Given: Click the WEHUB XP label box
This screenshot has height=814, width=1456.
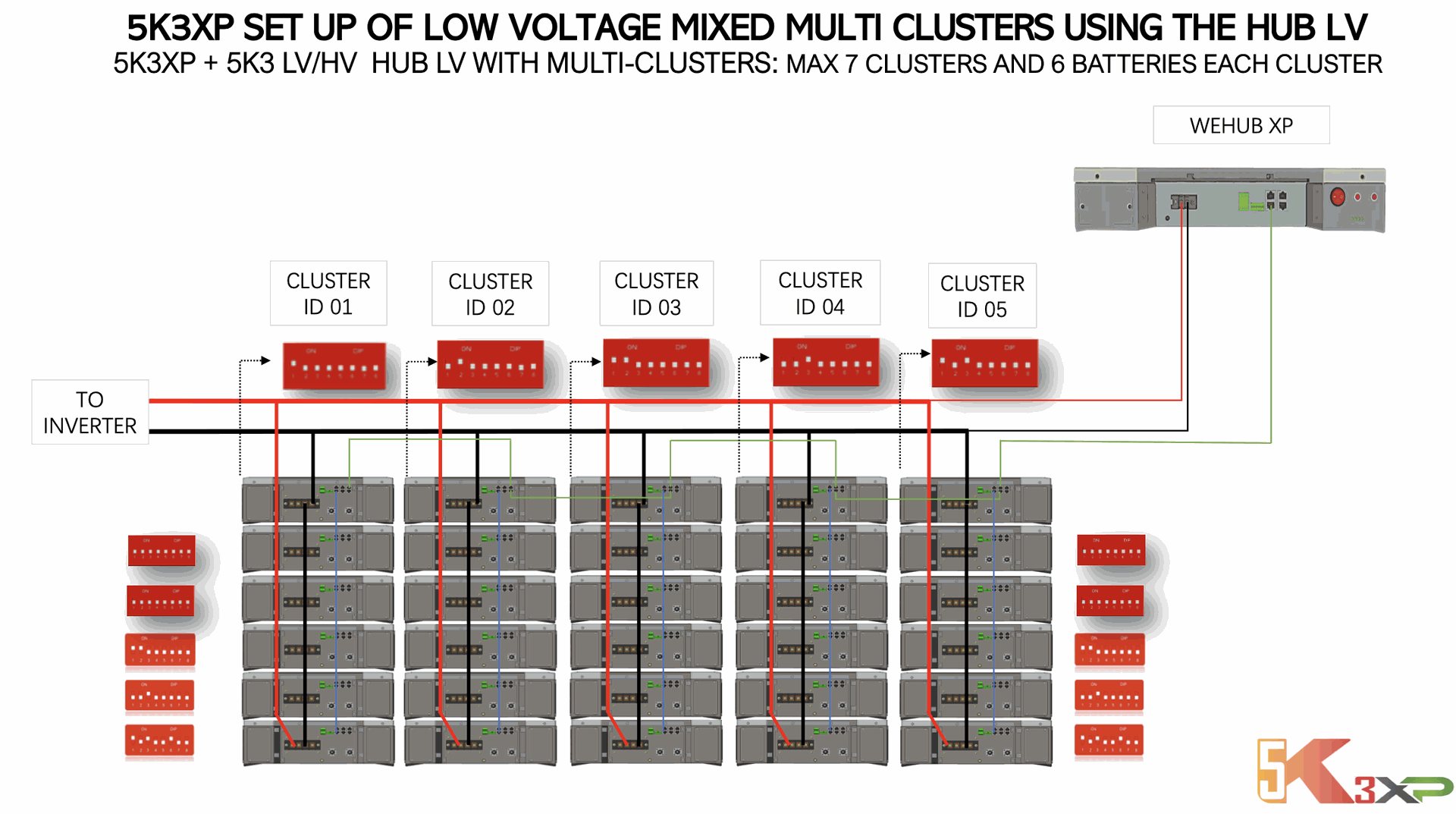Looking at the screenshot, I should click(1241, 125).
